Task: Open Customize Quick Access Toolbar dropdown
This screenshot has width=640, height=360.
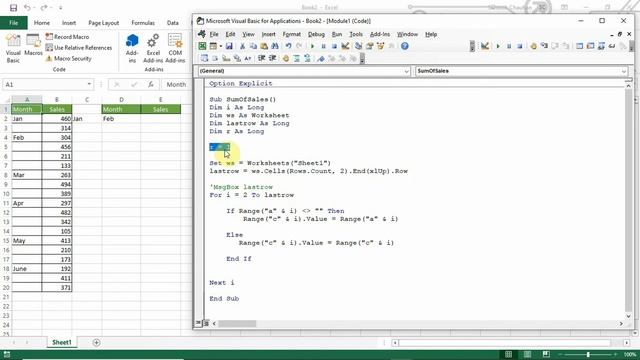Action: (60, 8)
